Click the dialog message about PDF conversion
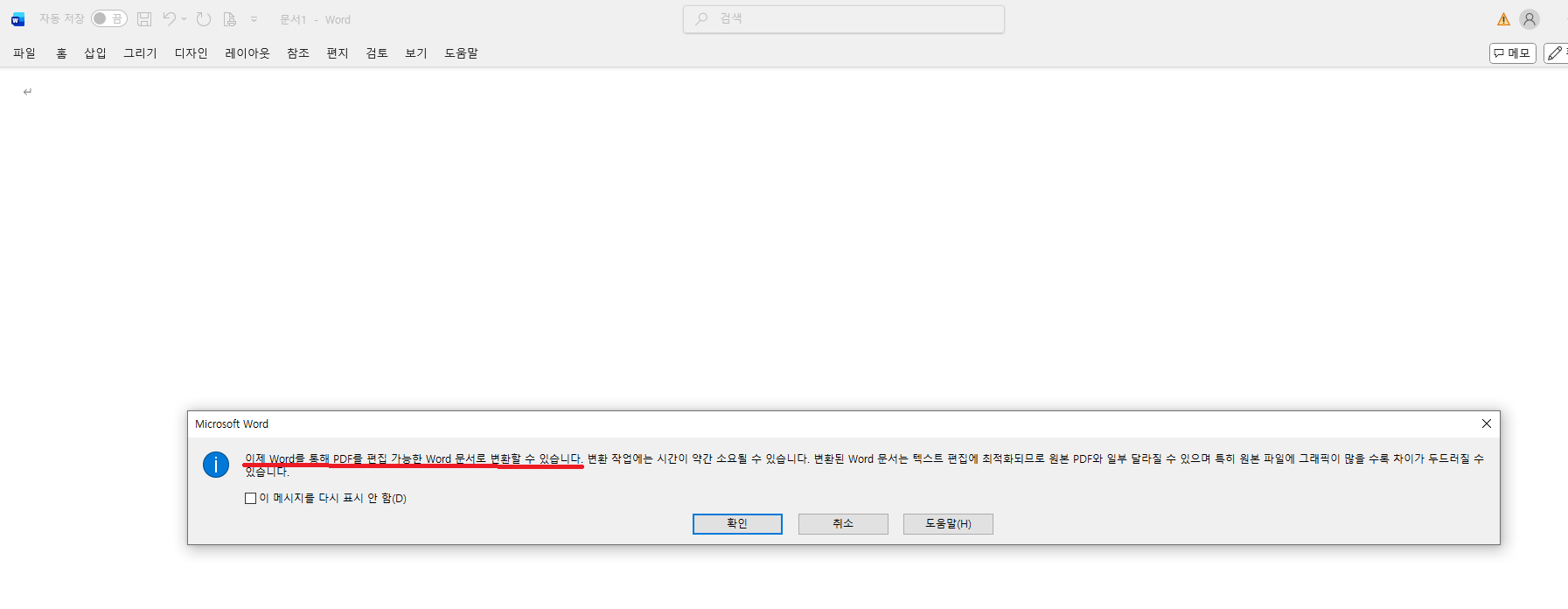The height and width of the screenshot is (609, 1568). [864, 465]
